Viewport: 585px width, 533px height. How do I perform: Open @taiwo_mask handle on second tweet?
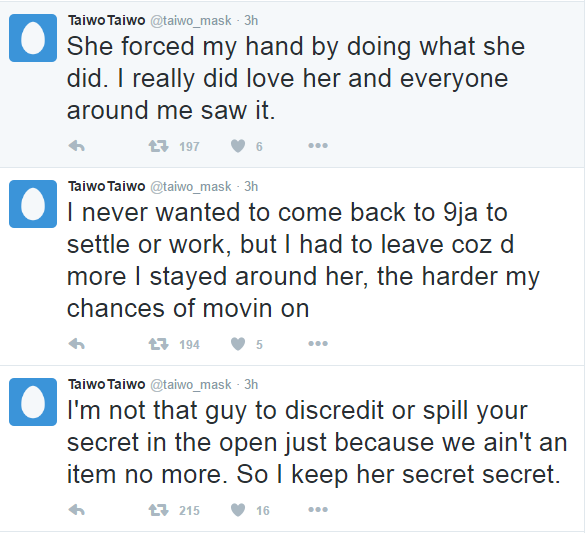pyautogui.click(x=191, y=186)
